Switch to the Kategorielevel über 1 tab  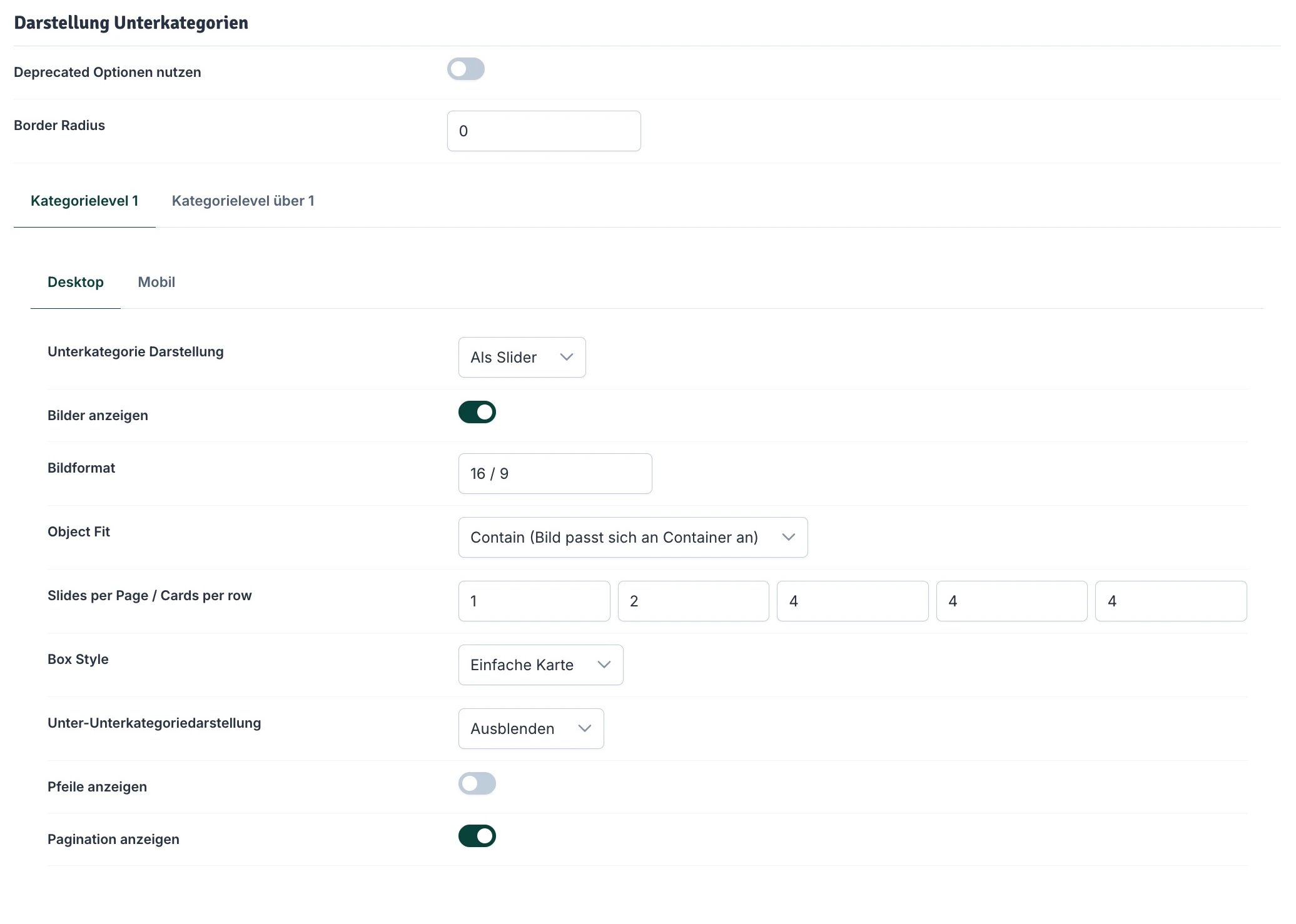[x=243, y=201]
